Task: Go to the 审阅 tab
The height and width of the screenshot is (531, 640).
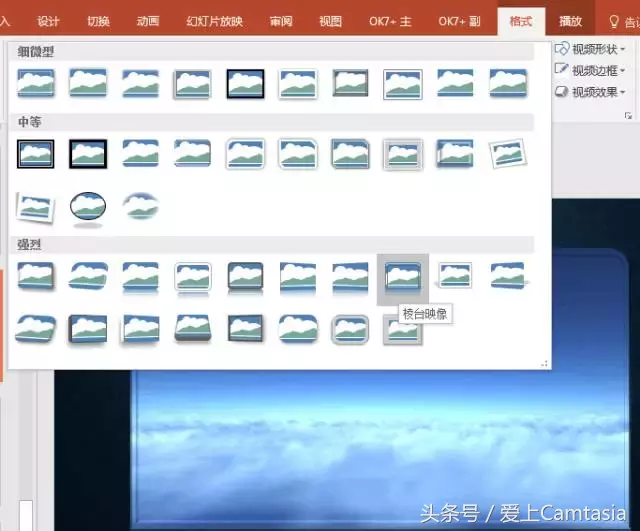Action: [x=281, y=21]
